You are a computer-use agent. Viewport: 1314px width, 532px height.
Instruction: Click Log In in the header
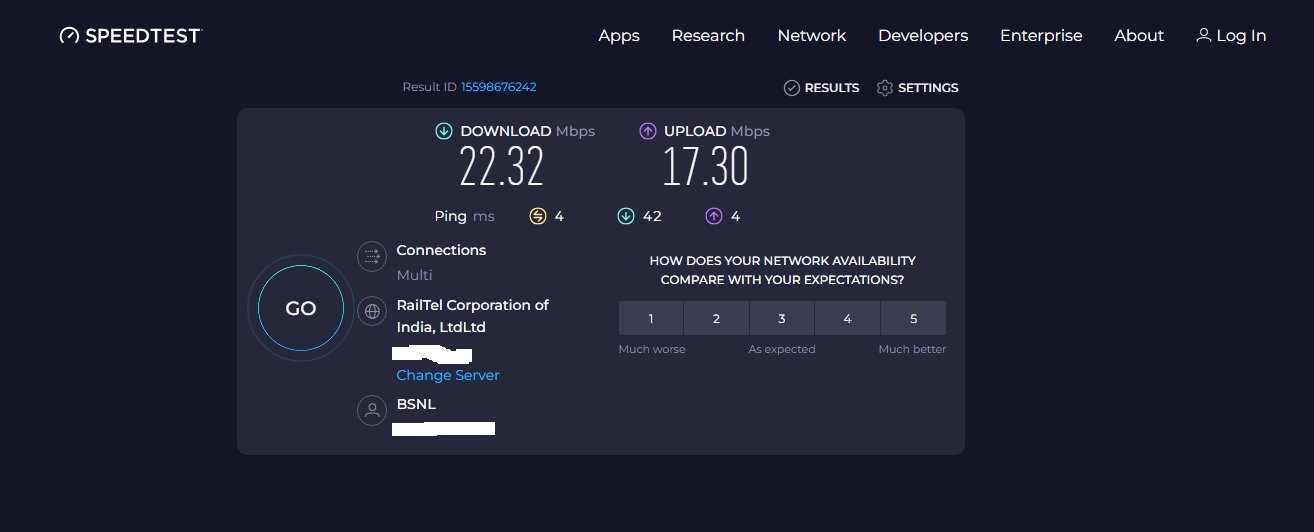(1231, 36)
